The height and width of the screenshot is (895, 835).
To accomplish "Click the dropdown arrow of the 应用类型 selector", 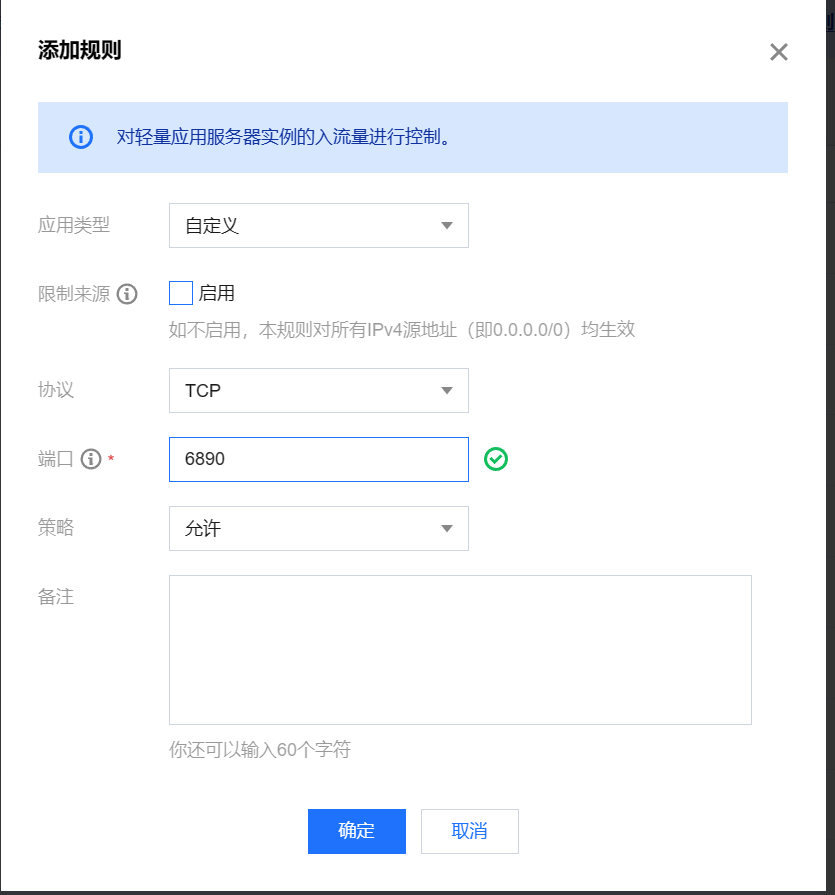I will click(x=446, y=225).
